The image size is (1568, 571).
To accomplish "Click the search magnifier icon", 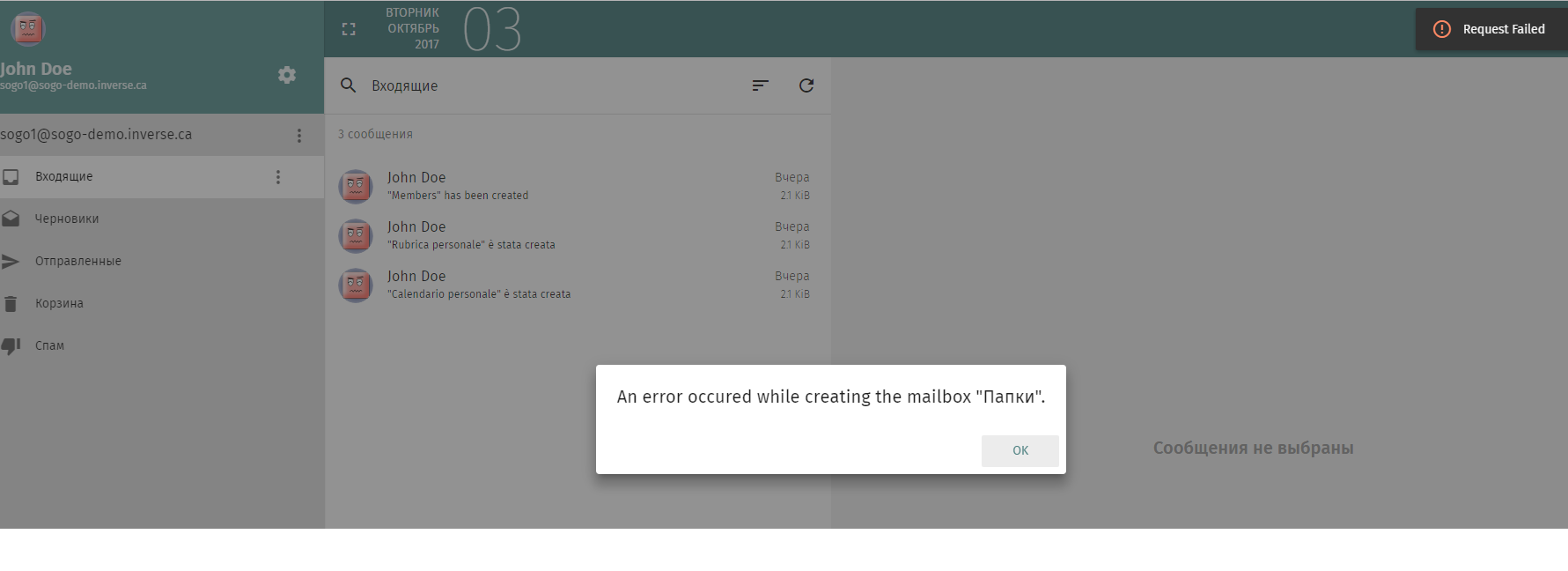I will click(349, 85).
